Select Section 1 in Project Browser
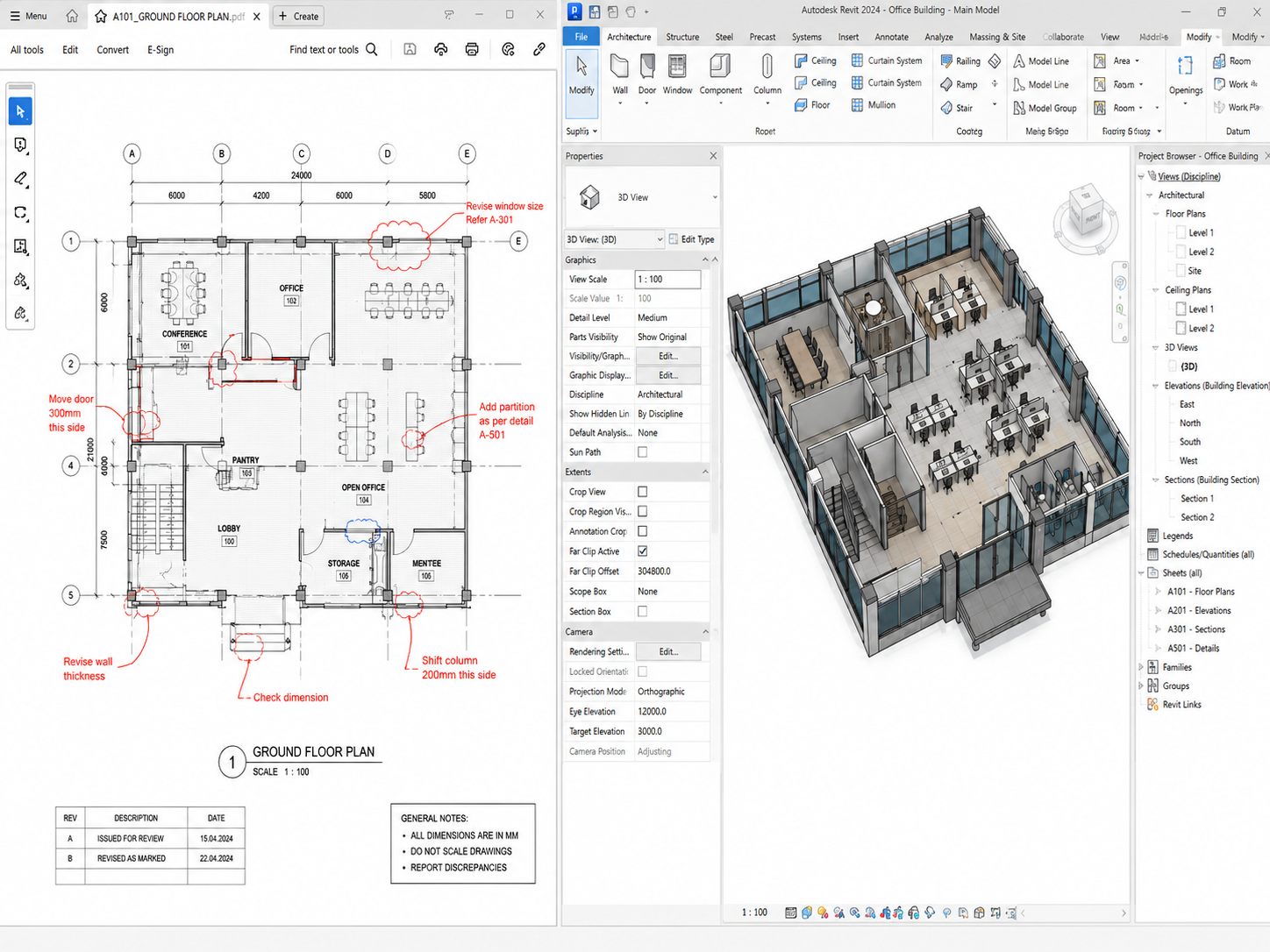Screen dimensions: 1270x952 [1197, 499]
